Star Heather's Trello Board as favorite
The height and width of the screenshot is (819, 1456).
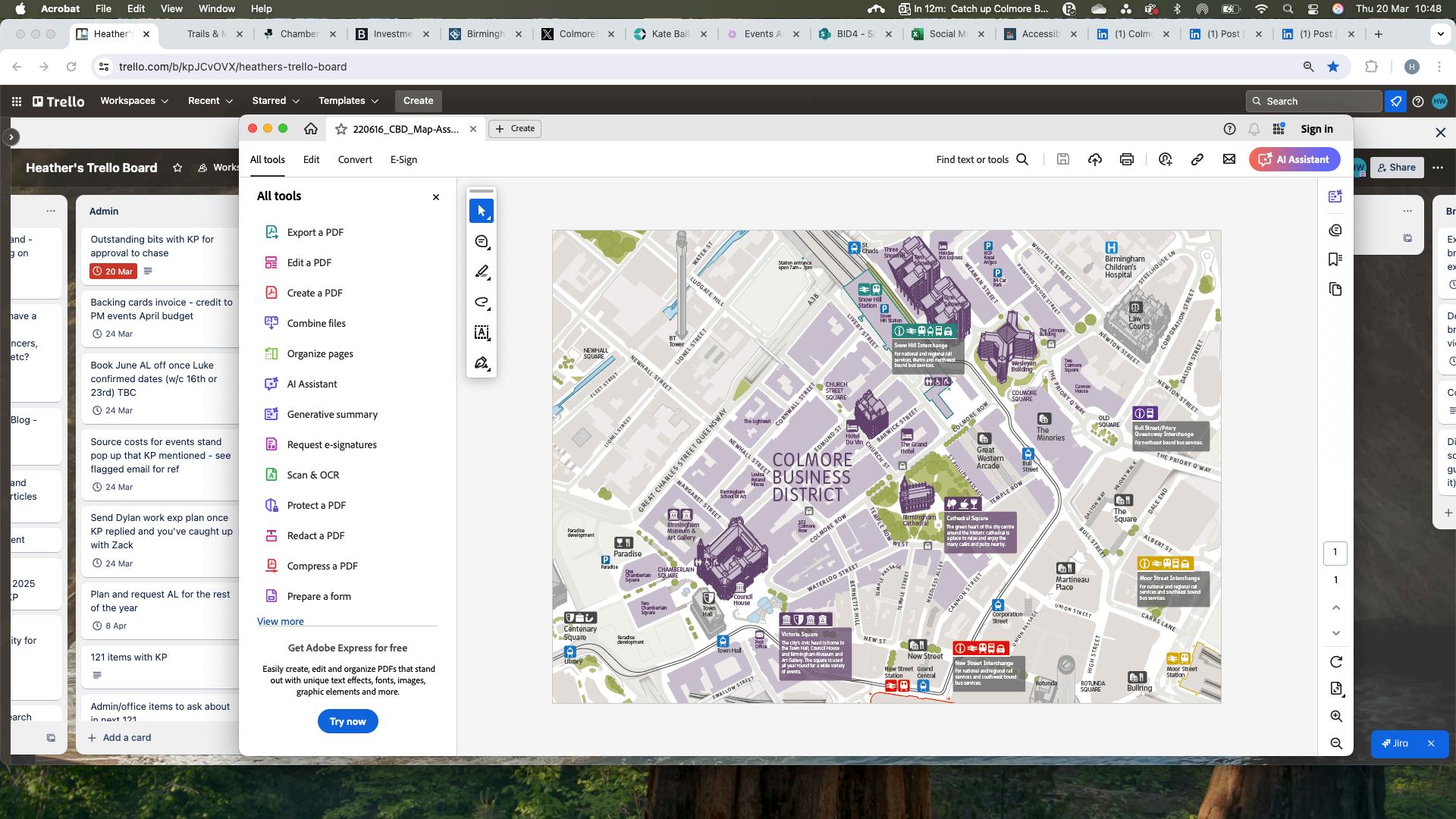click(x=177, y=168)
